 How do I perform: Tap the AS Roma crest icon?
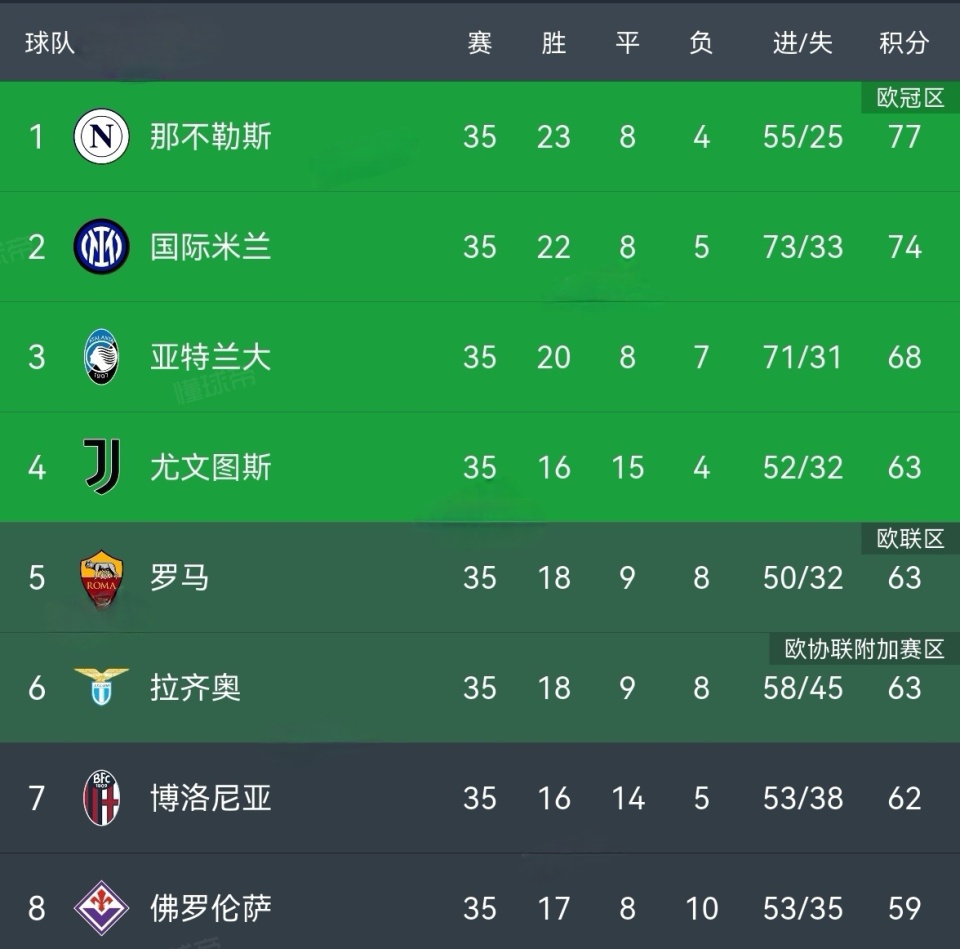pos(101,577)
